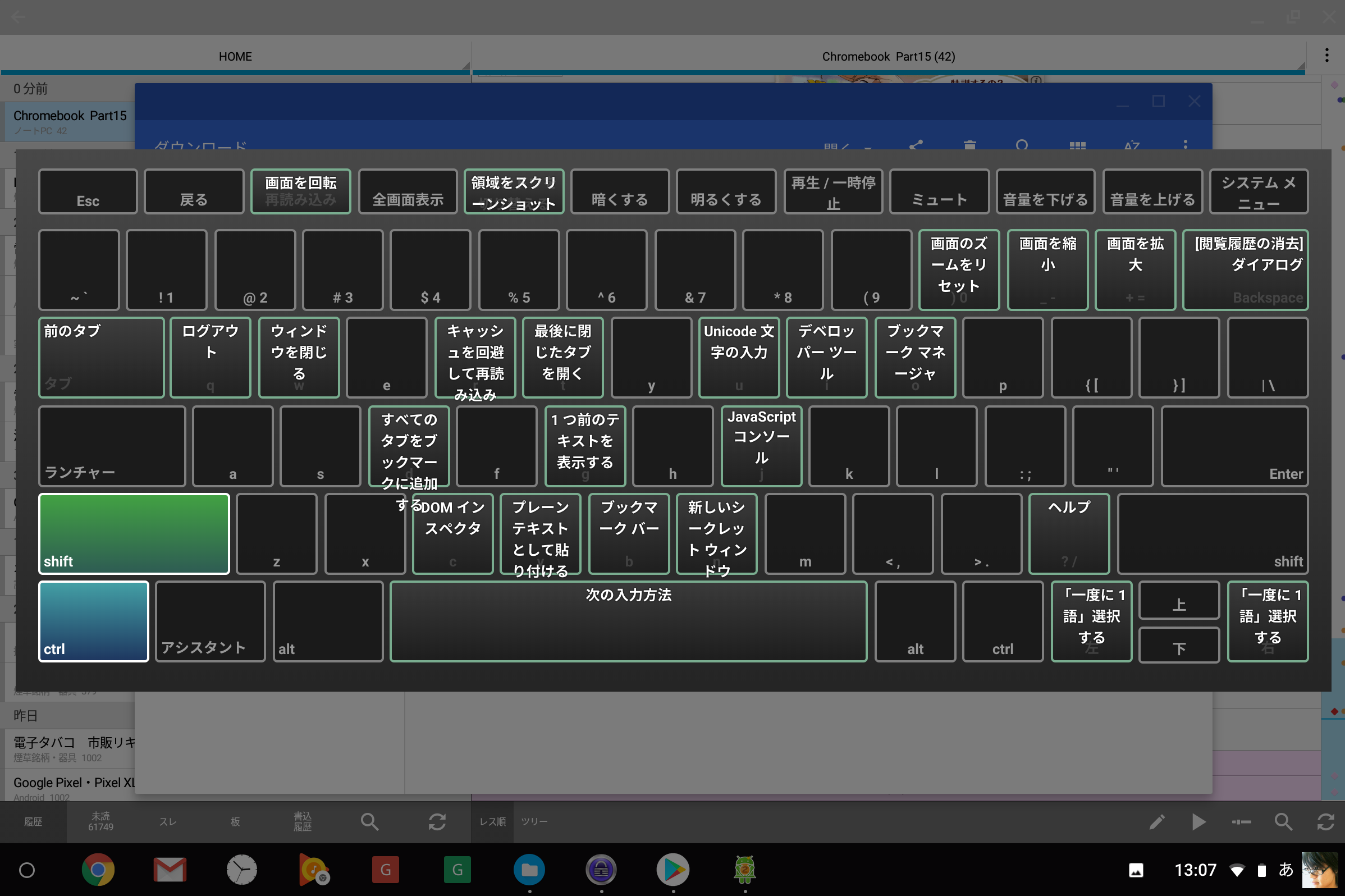Open the three-dot overflow menu
The image size is (1345, 896).
pos(1326,56)
